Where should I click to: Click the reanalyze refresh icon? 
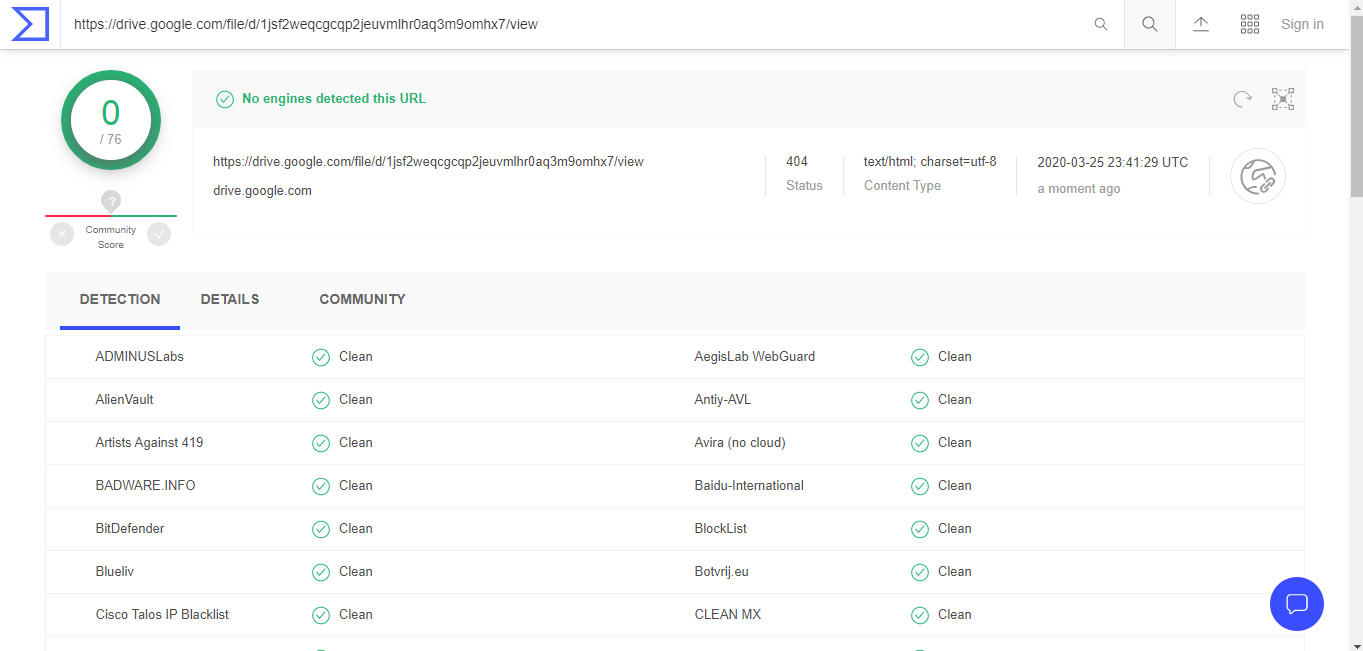1242,98
